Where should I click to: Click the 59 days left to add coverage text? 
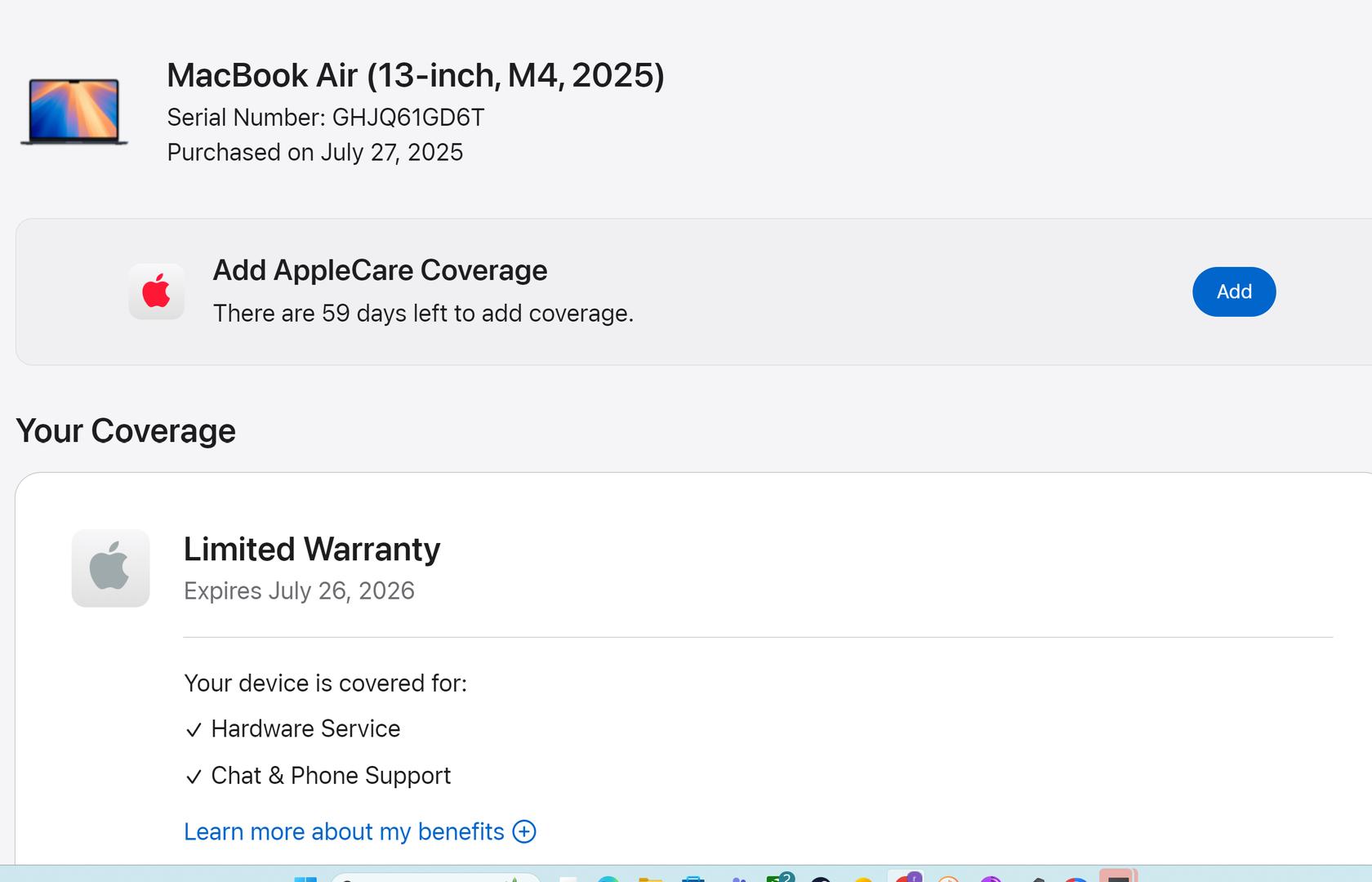pyautogui.click(x=423, y=314)
